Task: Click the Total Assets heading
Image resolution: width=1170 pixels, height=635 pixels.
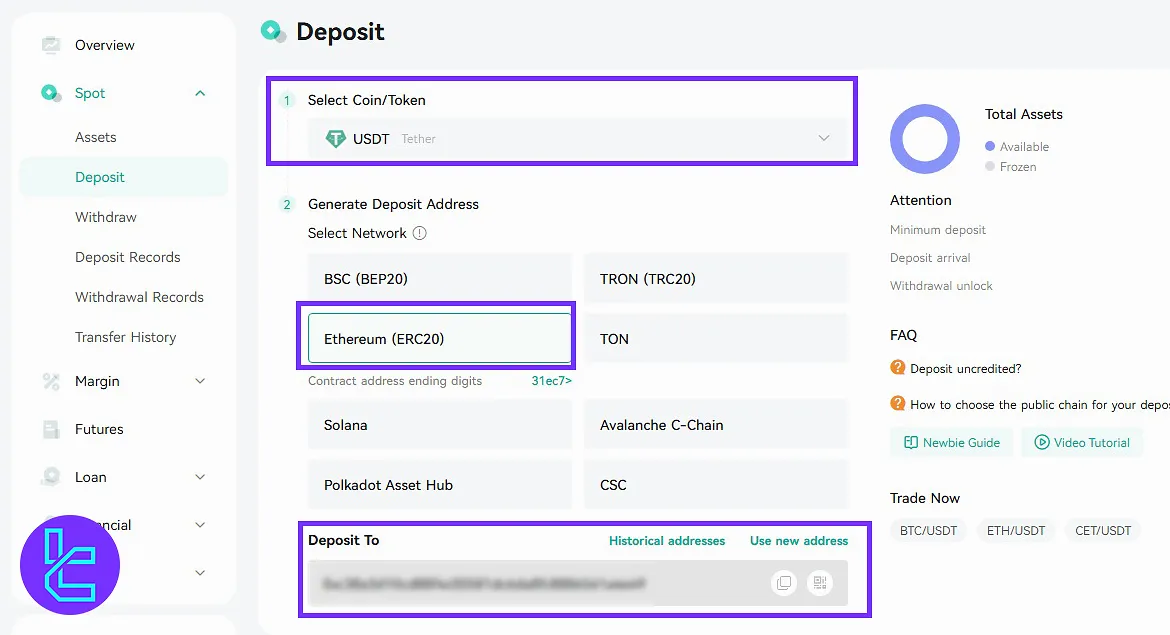Action: pos(1024,114)
